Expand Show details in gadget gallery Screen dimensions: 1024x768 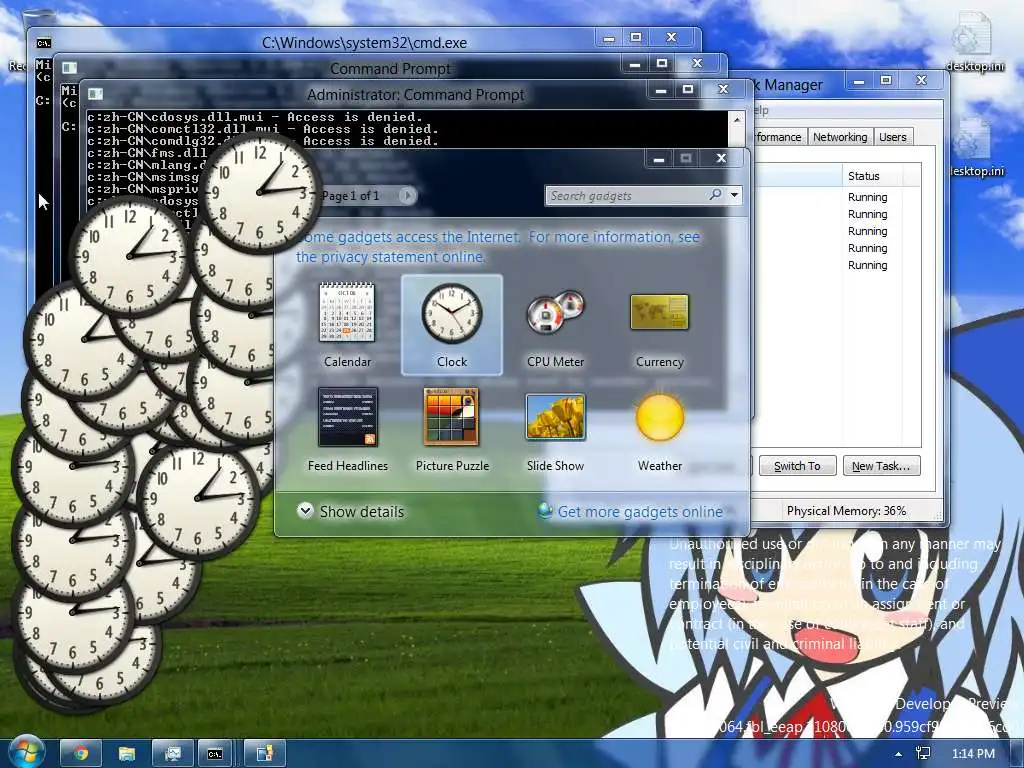351,511
